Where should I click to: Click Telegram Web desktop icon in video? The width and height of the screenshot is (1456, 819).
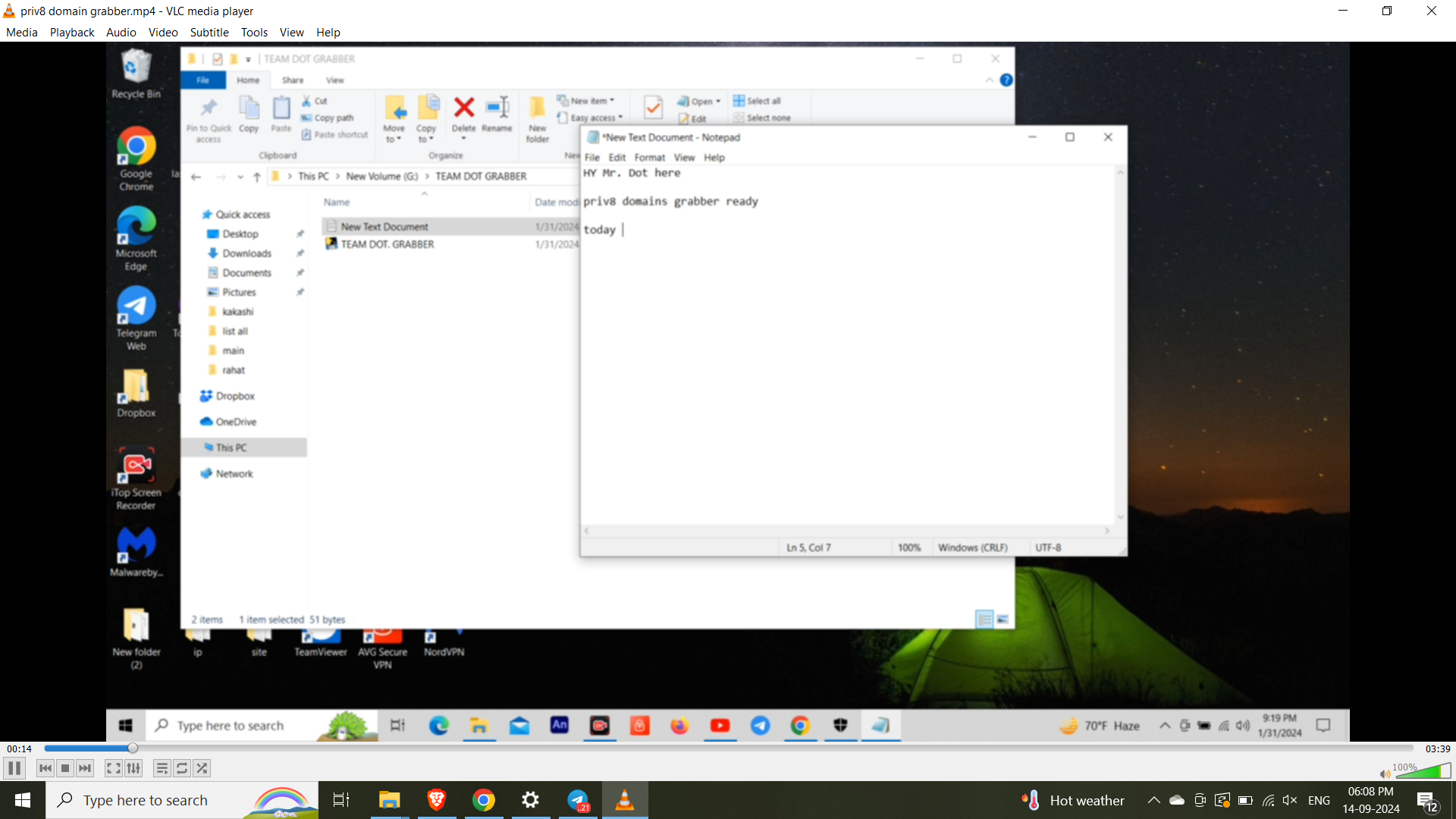point(136,318)
